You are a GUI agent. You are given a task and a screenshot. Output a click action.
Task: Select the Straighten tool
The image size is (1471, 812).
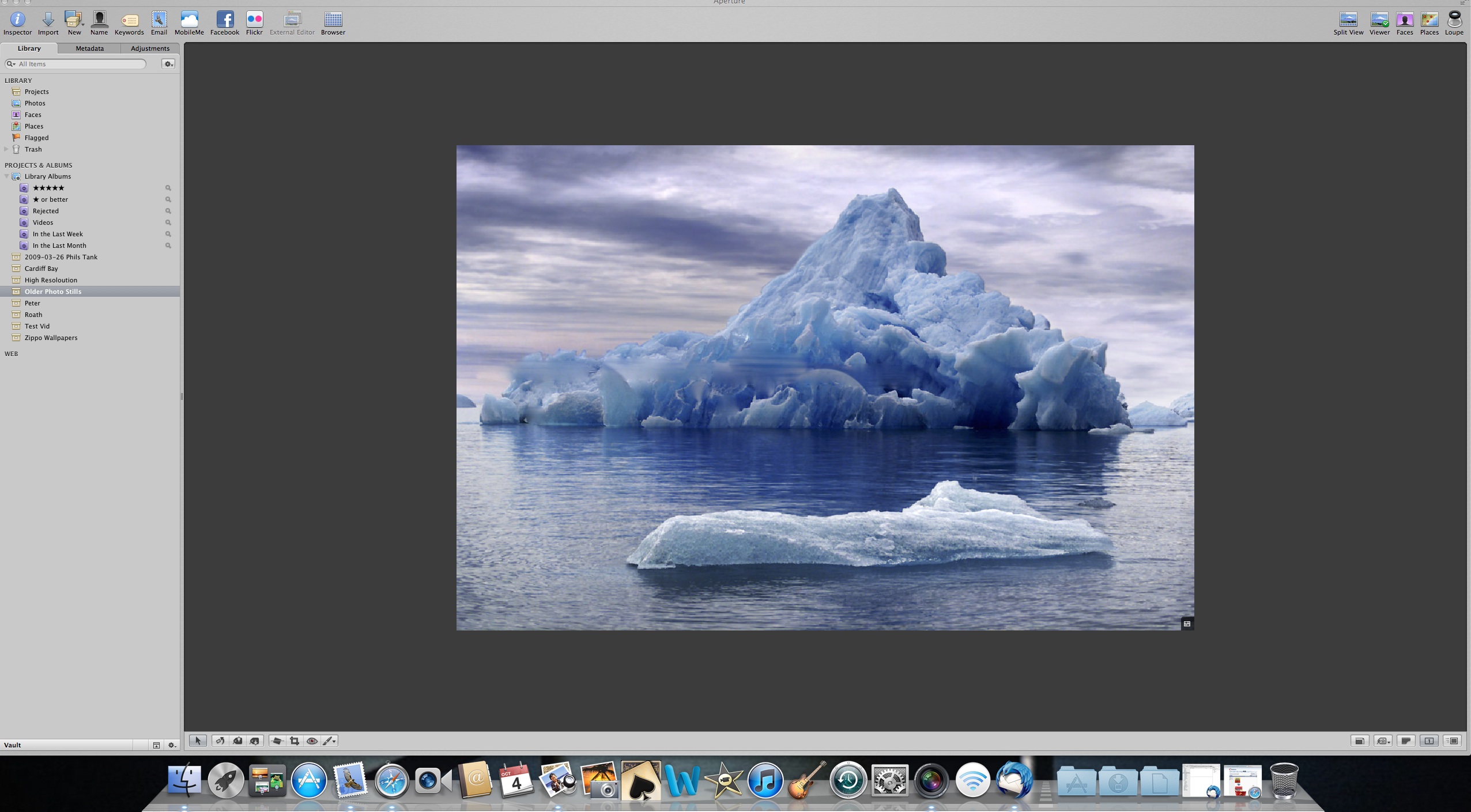click(x=277, y=741)
